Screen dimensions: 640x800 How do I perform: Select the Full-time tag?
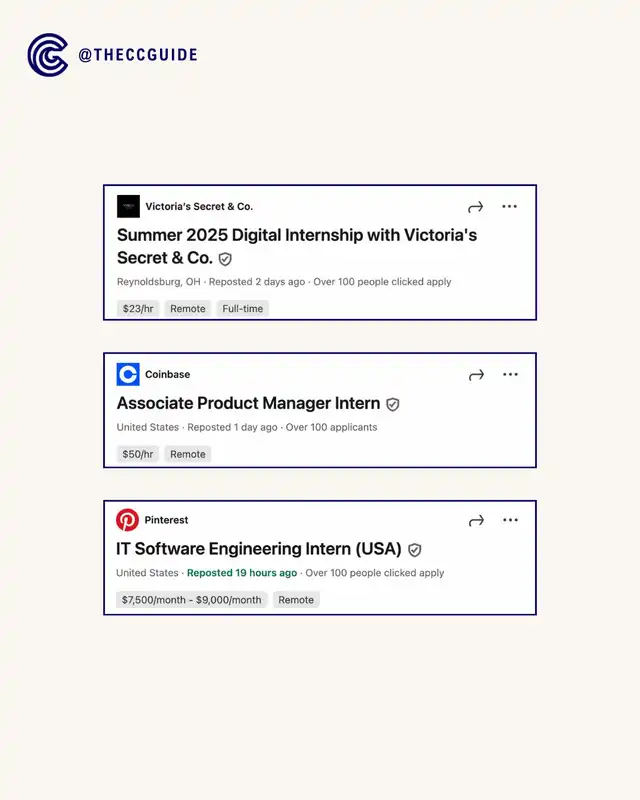click(x=243, y=309)
